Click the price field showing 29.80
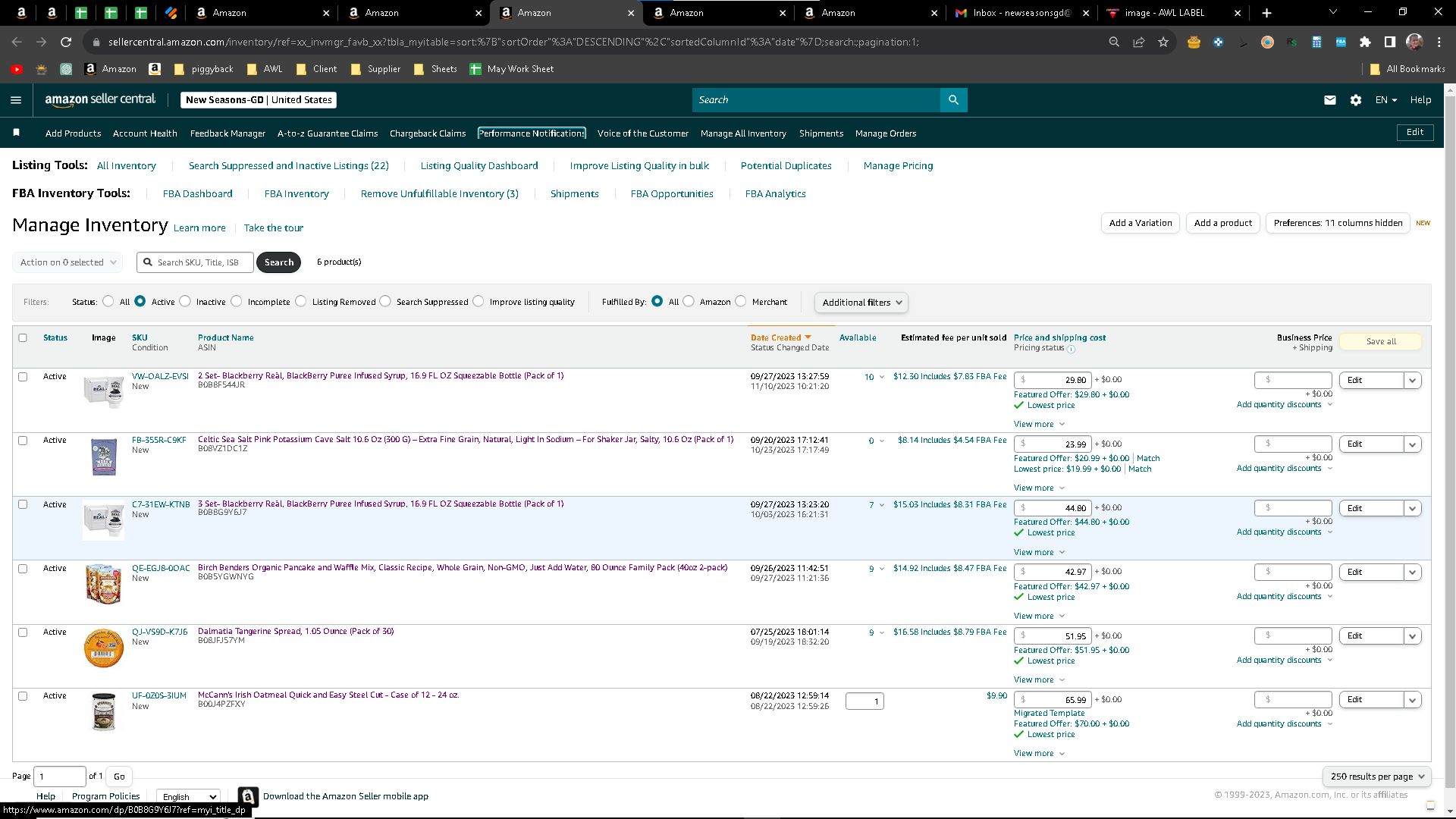 click(x=1053, y=380)
